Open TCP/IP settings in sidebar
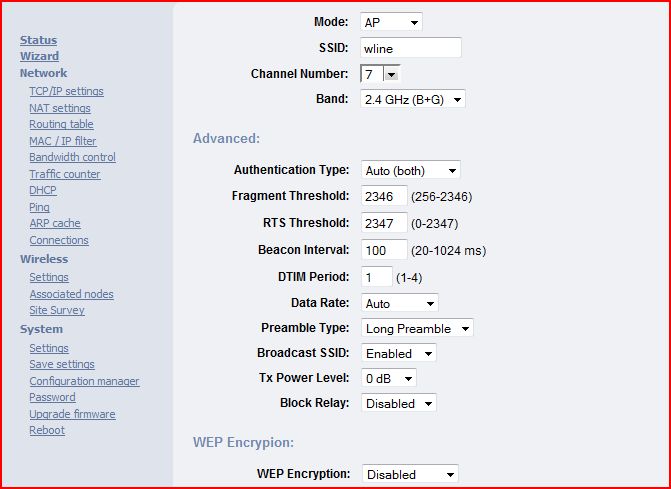 coord(66,91)
